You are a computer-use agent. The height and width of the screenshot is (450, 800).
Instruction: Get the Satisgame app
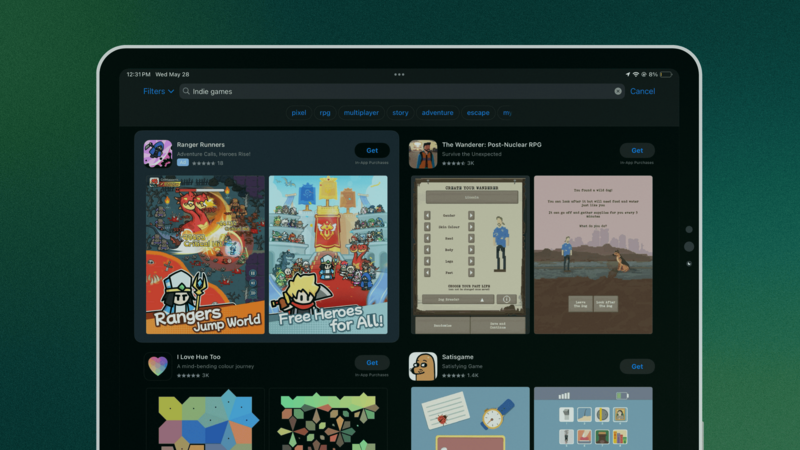pos(637,366)
